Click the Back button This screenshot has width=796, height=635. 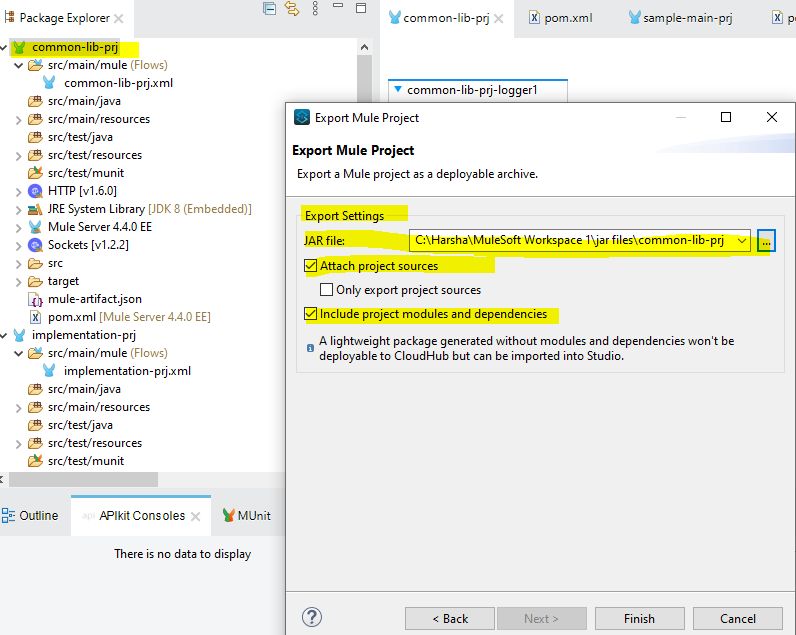coord(450,618)
